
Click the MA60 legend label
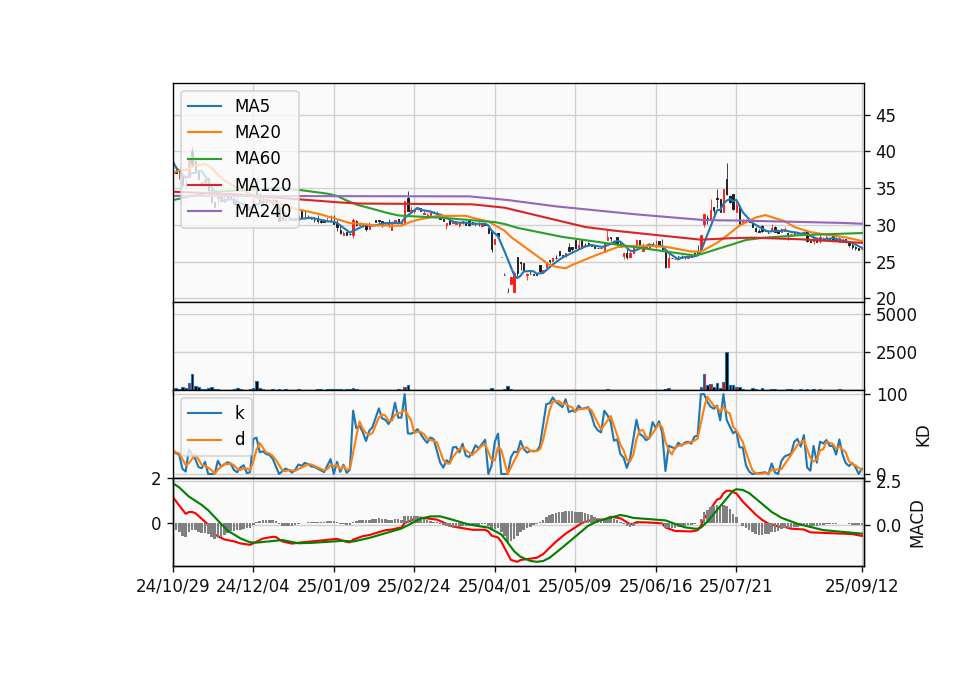pos(257,158)
